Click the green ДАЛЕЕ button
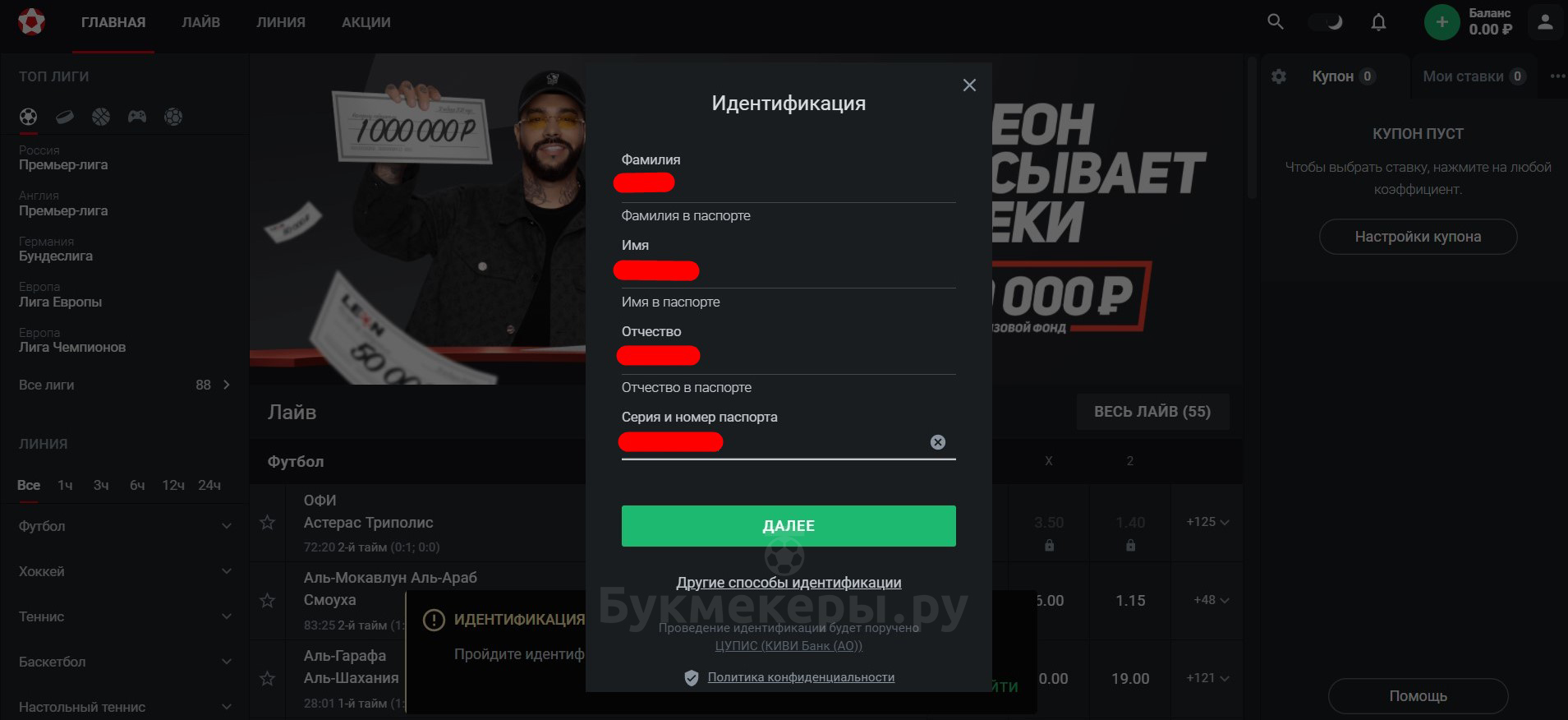 pyautogui.click(x=789, y=526)
